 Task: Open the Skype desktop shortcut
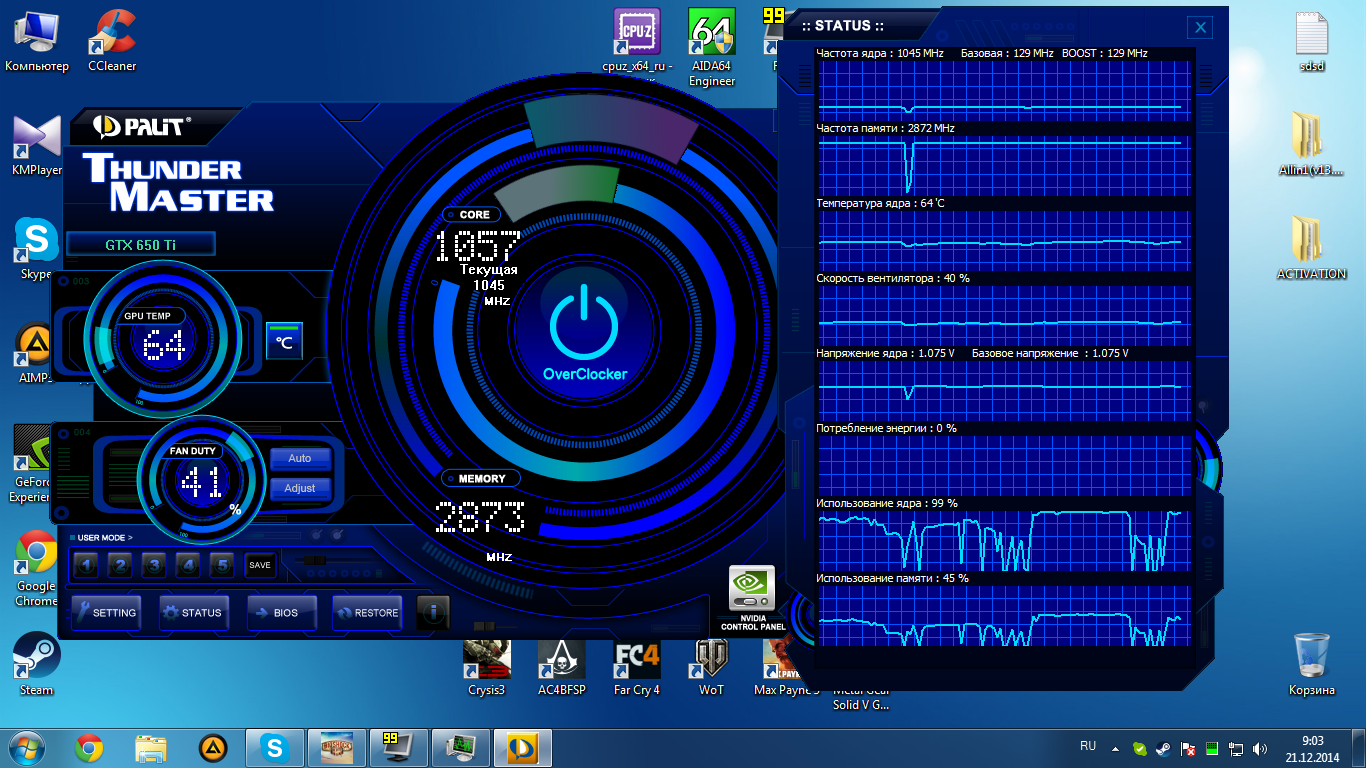point(37,249)
